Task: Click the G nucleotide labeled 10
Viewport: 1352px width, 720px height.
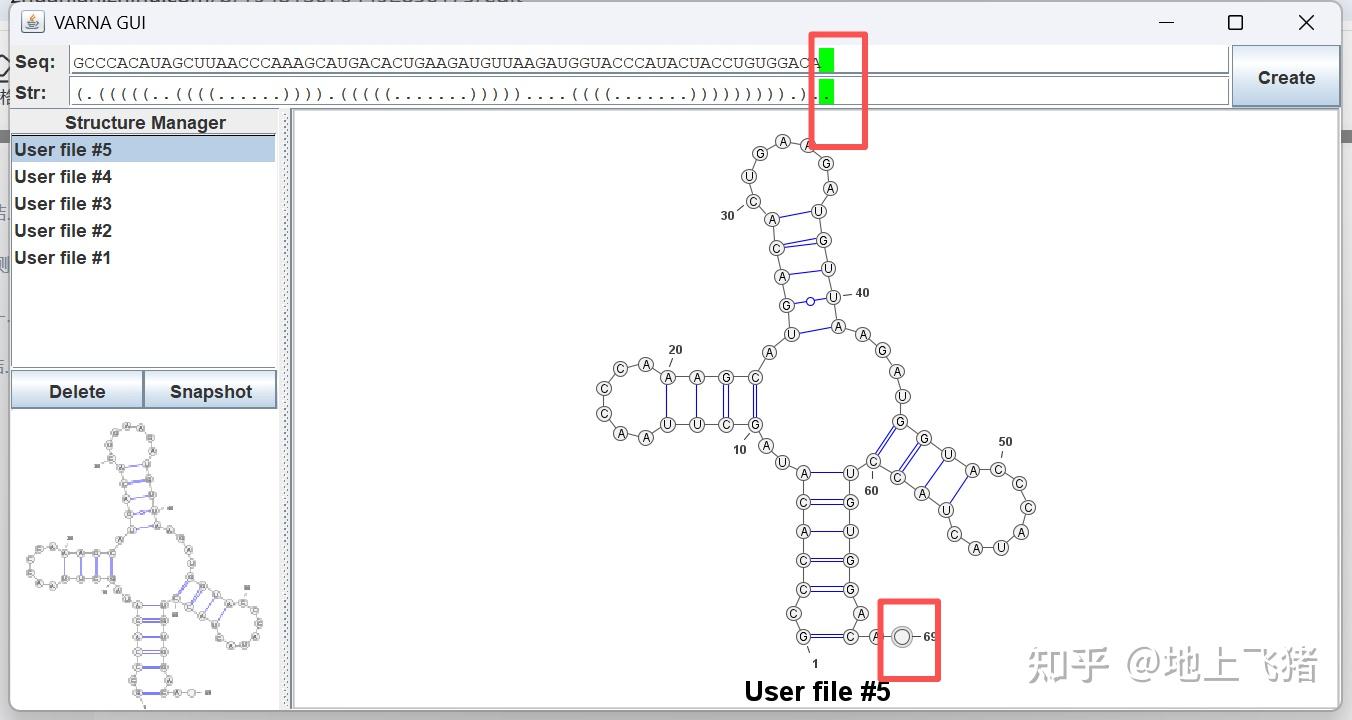Action: (x=755, y=425)
